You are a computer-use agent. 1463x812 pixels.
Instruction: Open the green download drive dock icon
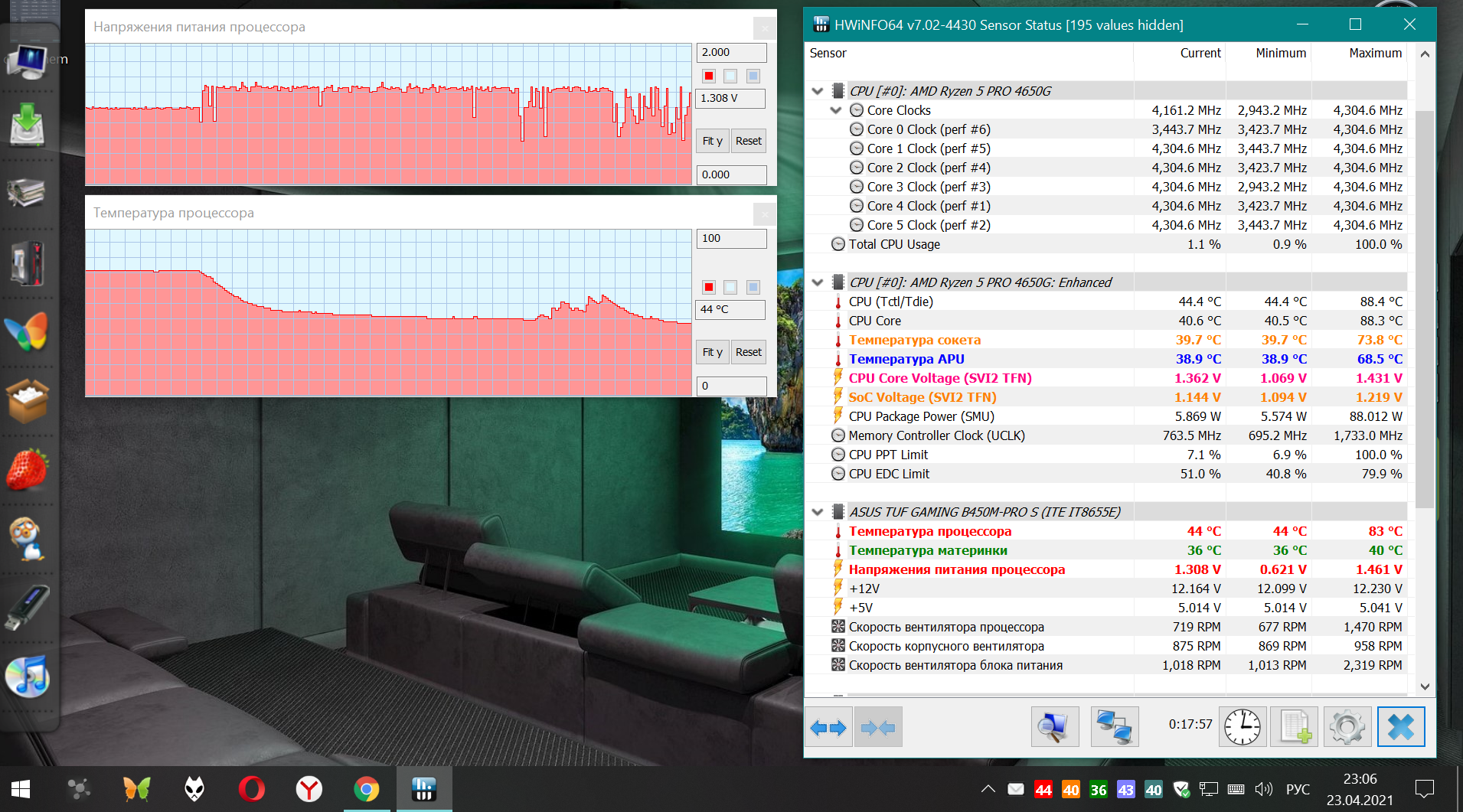[x=28, y=125]
